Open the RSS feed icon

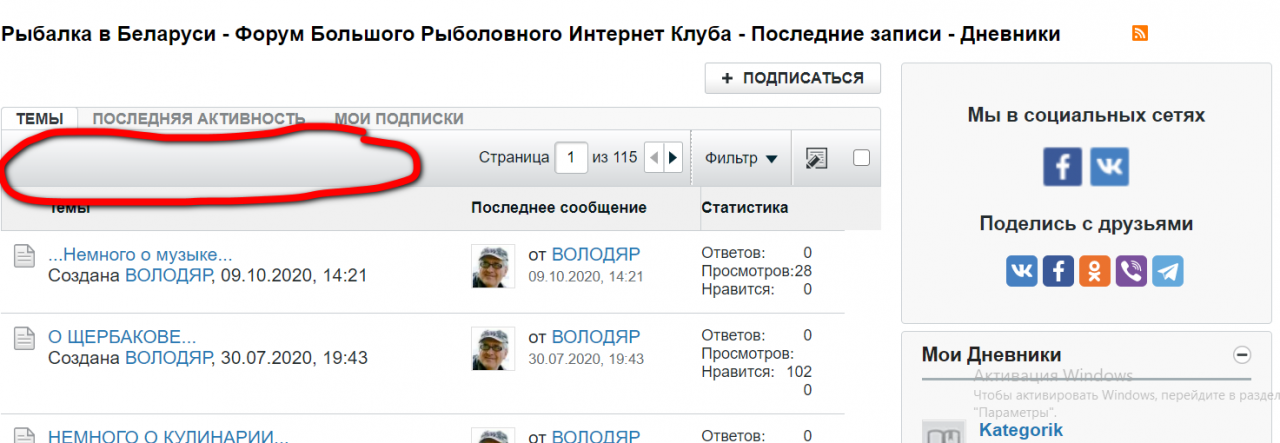pos(1140,34)
